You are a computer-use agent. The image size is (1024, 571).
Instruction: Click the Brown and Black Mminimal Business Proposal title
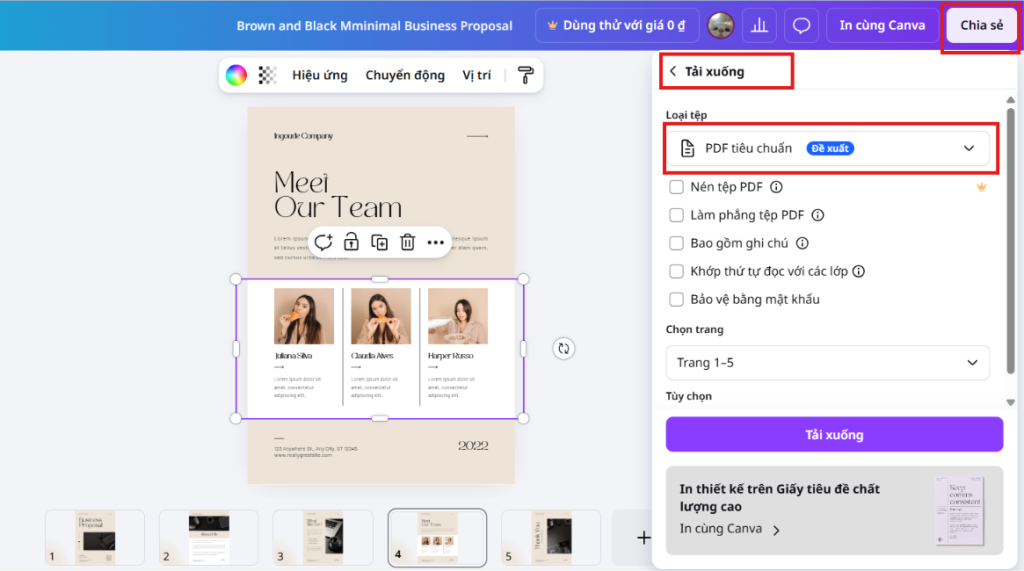pyautogui.click(x=374, y=25)
